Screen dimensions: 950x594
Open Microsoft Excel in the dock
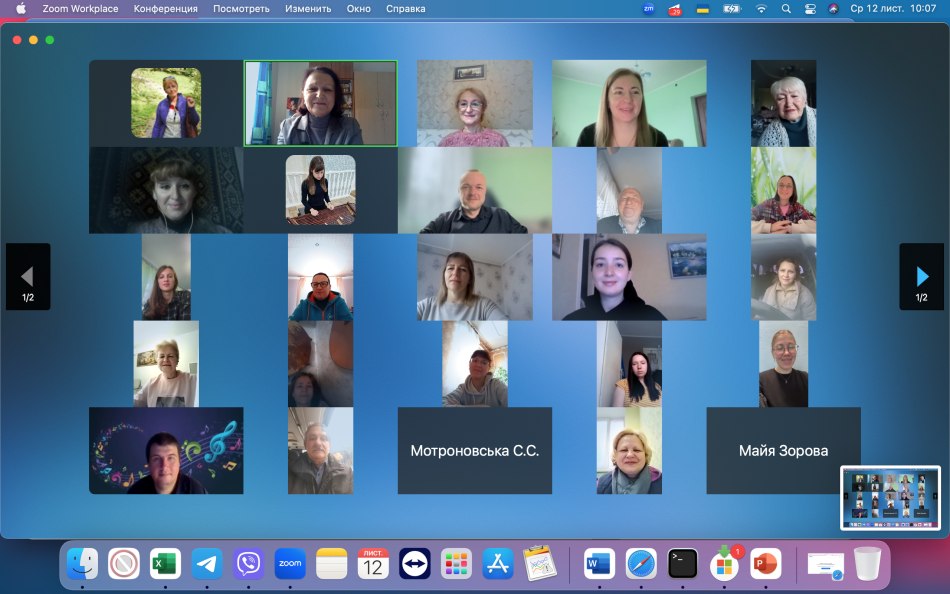165,564
